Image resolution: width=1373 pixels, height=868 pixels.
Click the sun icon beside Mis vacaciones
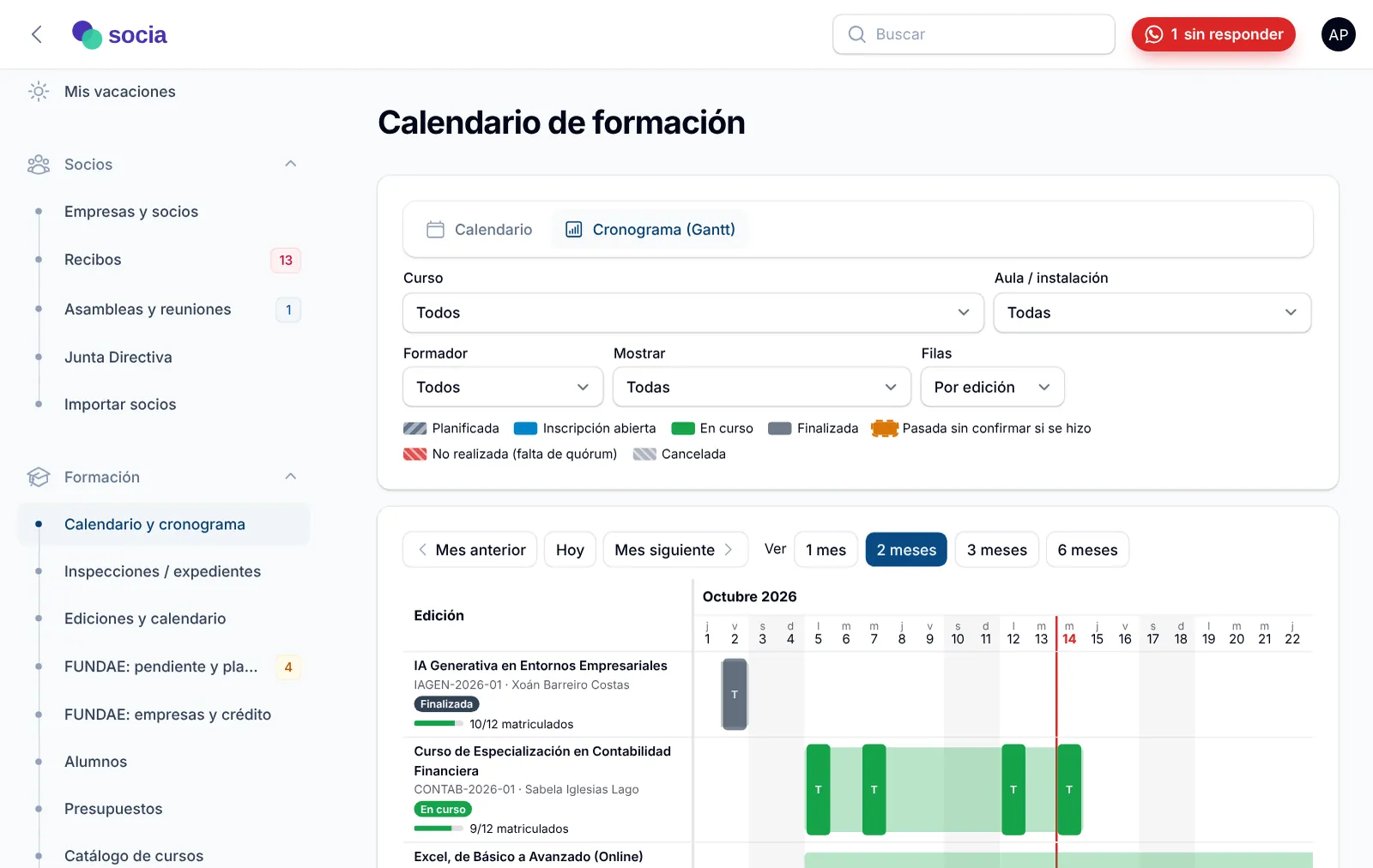39,92
